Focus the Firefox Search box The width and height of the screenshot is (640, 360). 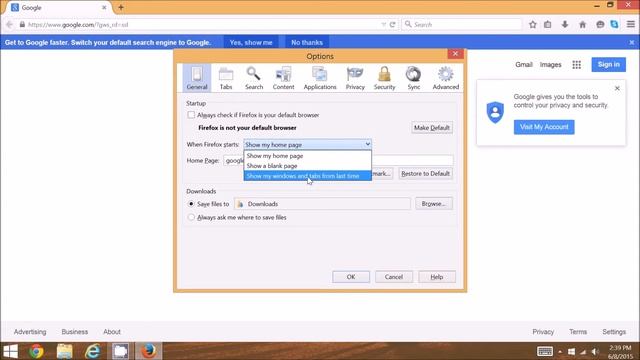click(x=462, y=24)
